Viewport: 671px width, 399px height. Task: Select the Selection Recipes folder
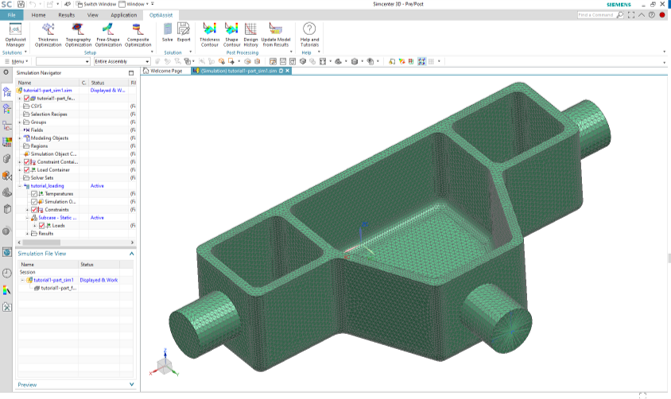pos(49,114)
